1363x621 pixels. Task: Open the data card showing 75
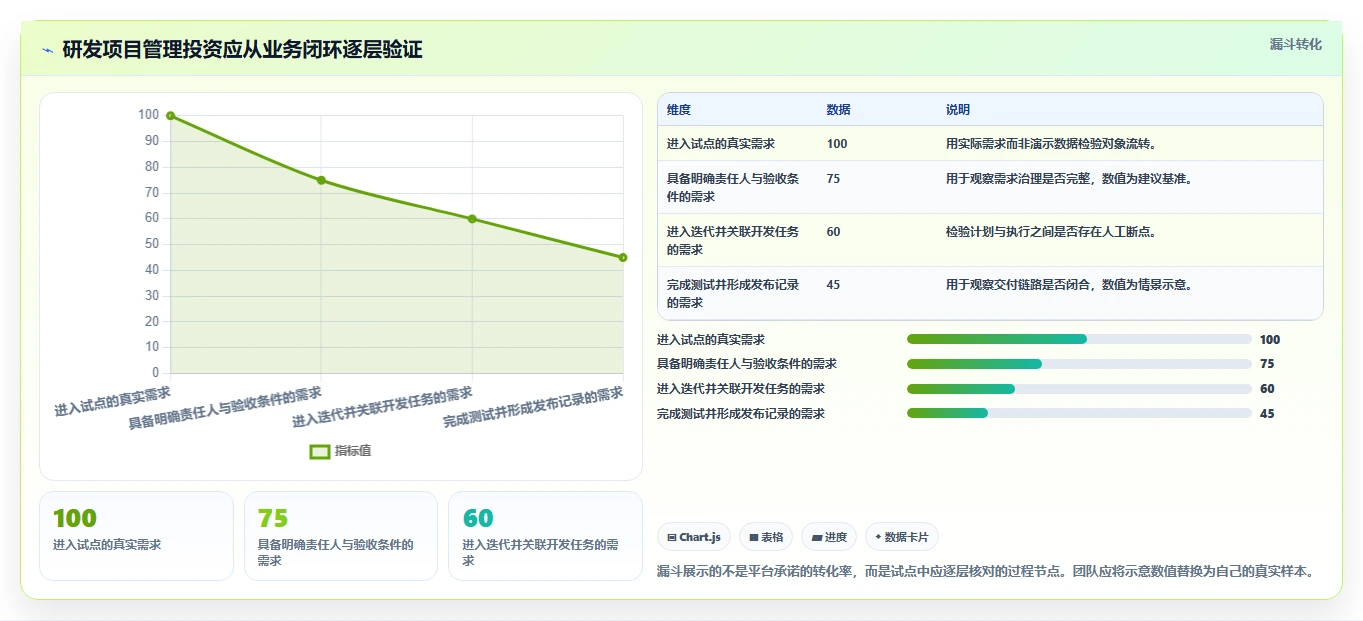pyautogui.click(x=341, y=536)
